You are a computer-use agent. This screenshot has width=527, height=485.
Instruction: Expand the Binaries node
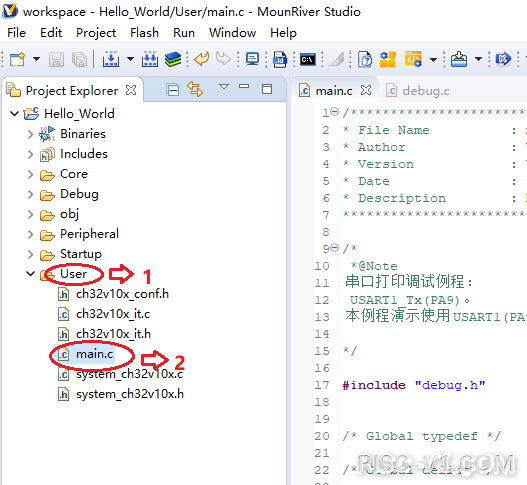tap(31, 134)
